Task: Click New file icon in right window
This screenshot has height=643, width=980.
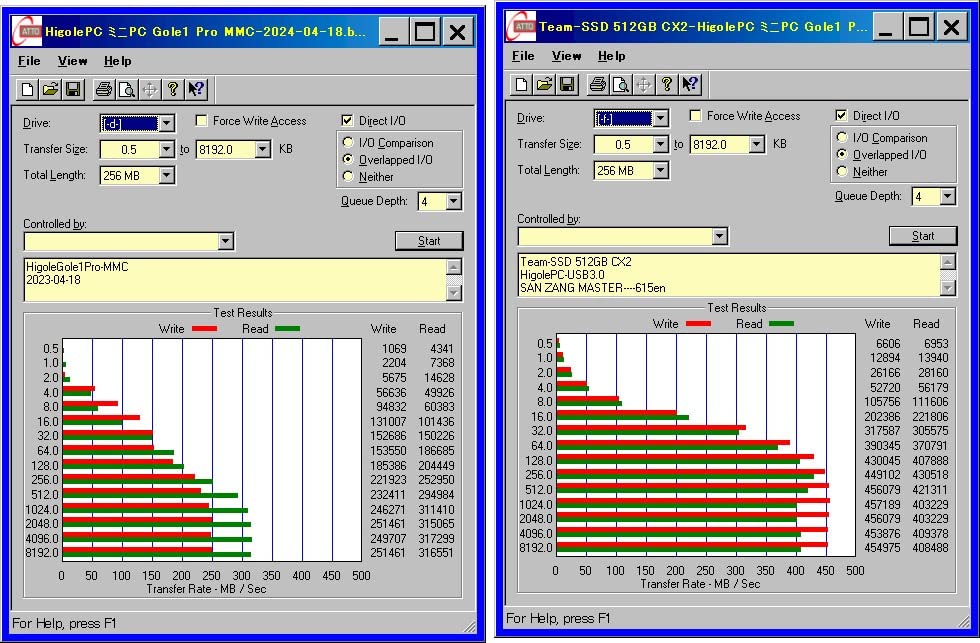Action: point(521,84)
